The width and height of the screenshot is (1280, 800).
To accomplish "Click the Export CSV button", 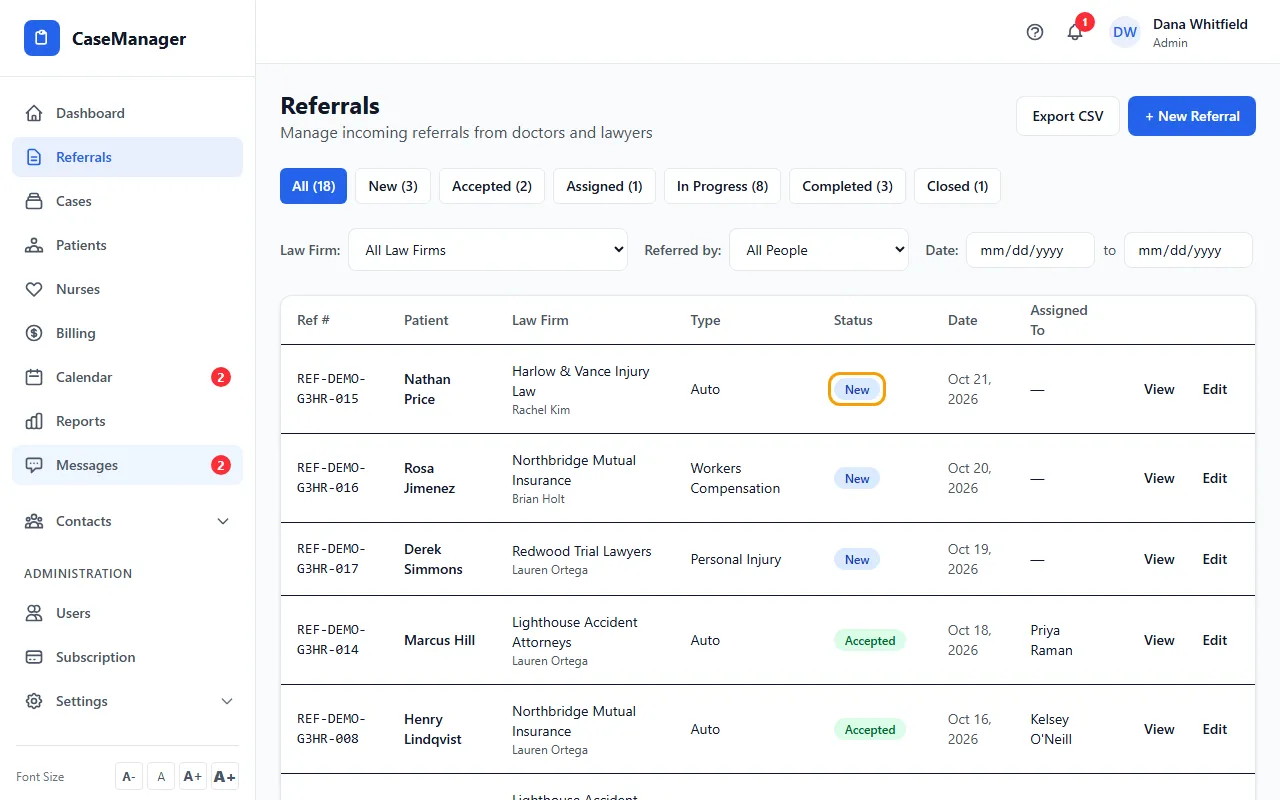I will (x=1068, y=116).
